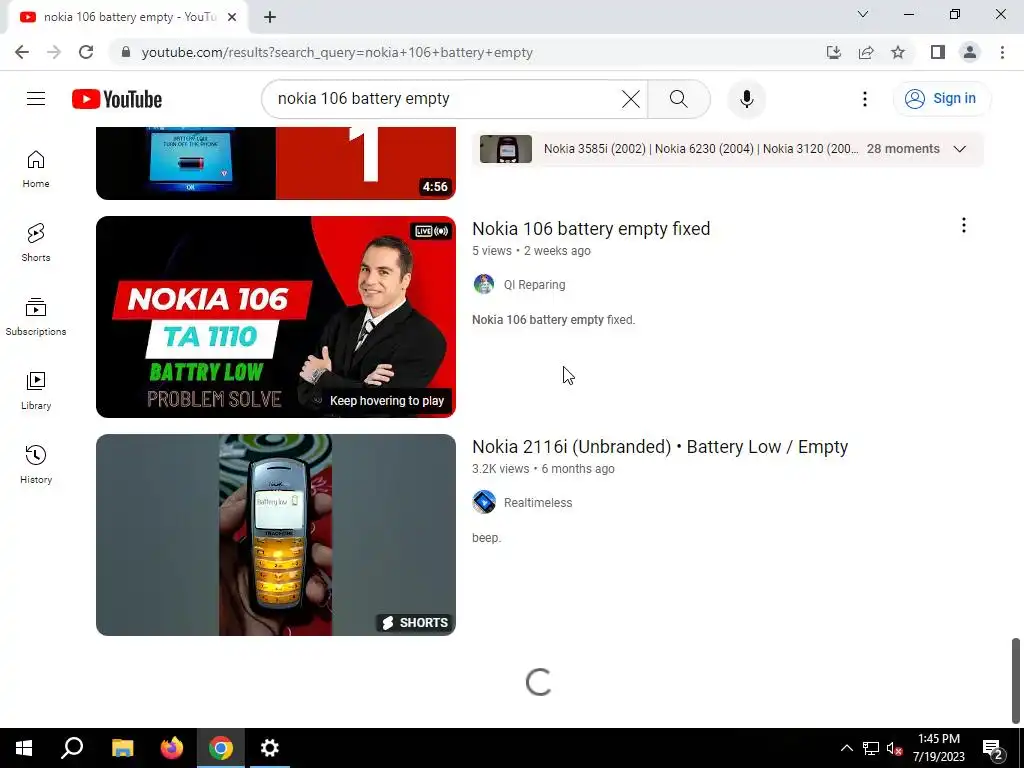
Task: Open Windows Settings from taskbar
Action: tap(270, 748)
